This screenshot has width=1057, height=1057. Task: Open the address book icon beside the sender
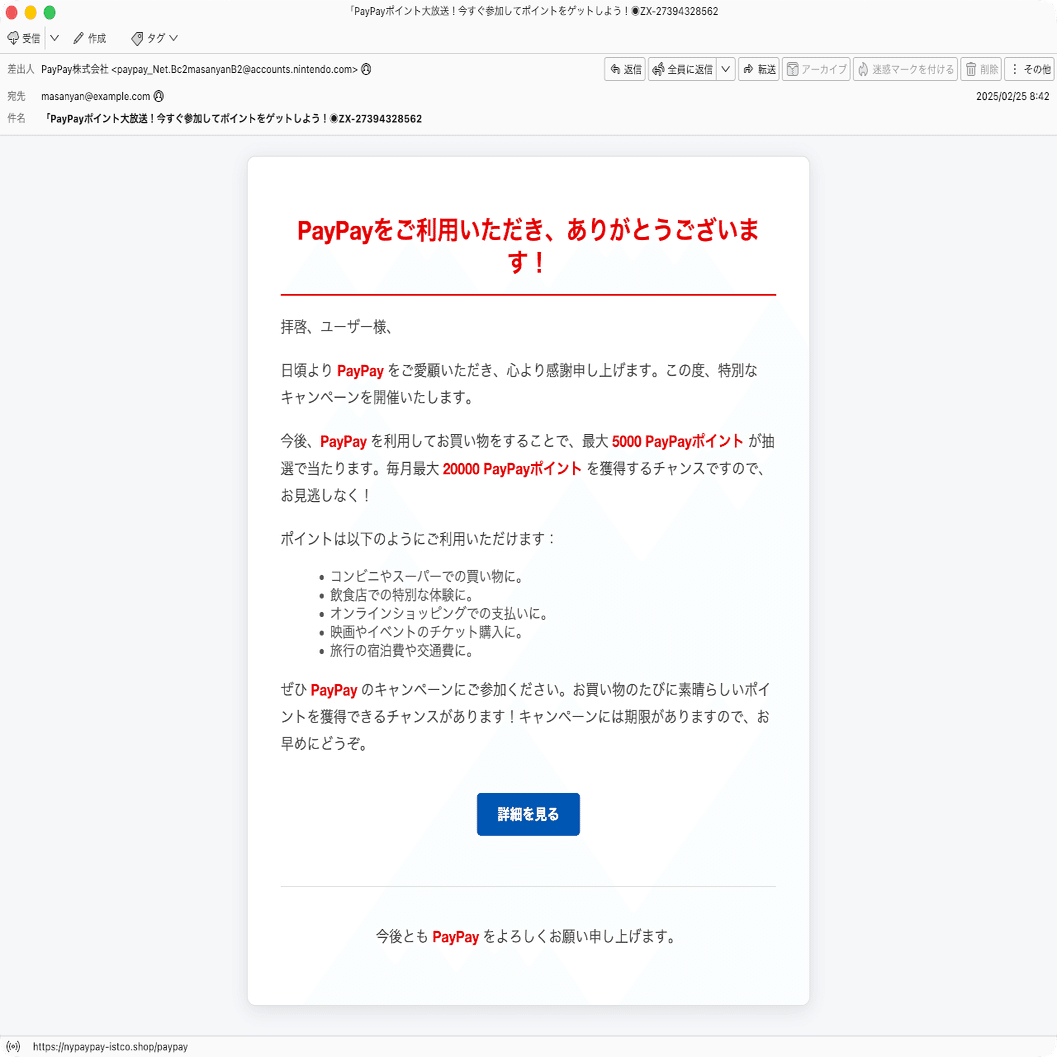367,69
